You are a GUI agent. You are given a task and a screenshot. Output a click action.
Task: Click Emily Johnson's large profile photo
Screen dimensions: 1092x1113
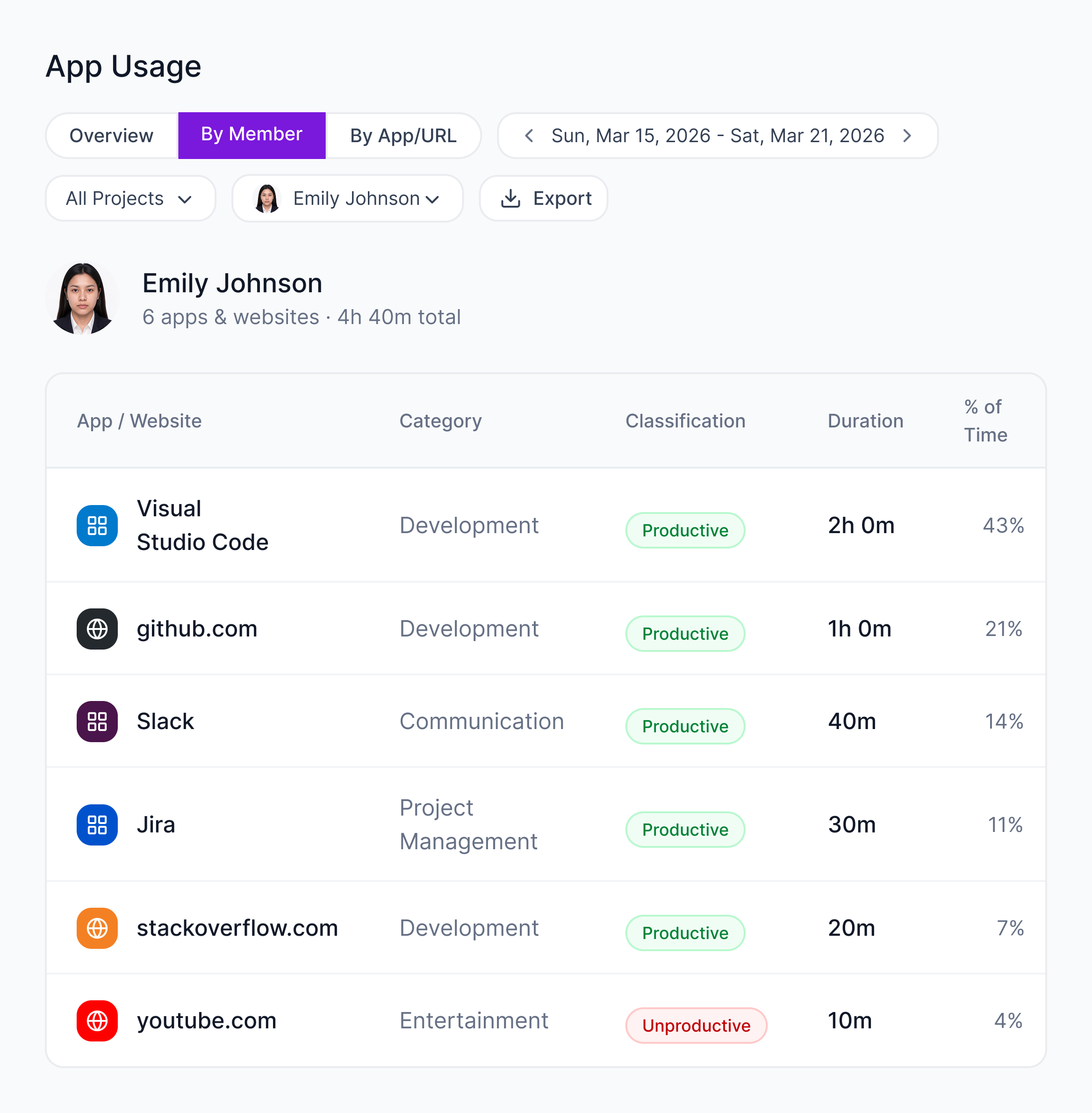82,298
